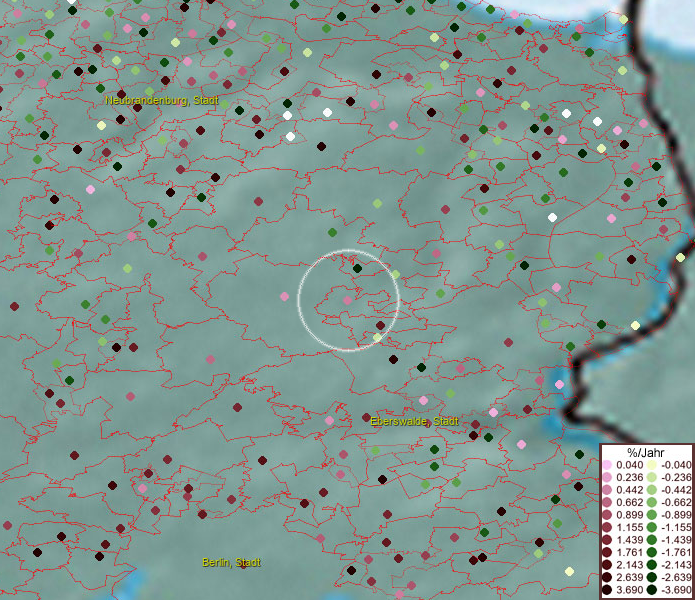Screen dimensions: 695x600
Task: Select the dark green point inside the white circle
Action: 357,268
